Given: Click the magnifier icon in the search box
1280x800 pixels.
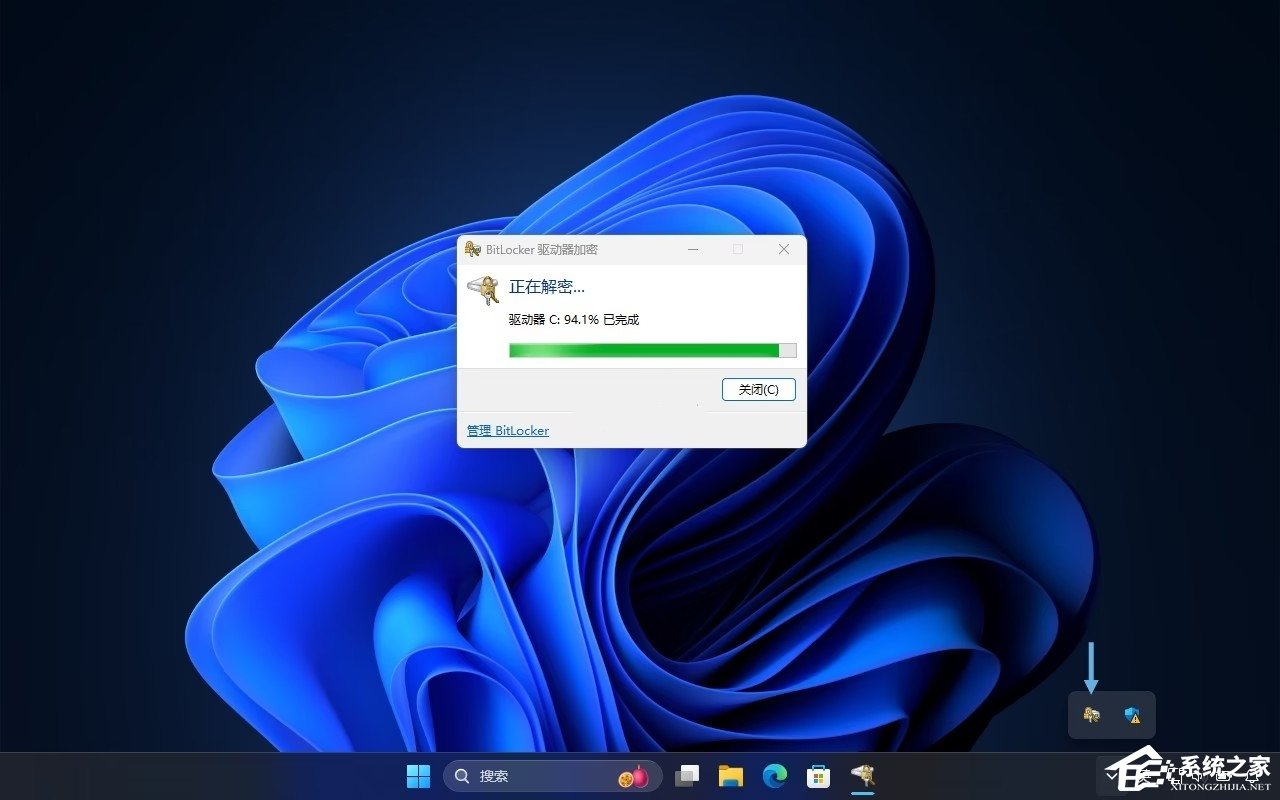Looking at the screenshot, I should tap(461, 775).
